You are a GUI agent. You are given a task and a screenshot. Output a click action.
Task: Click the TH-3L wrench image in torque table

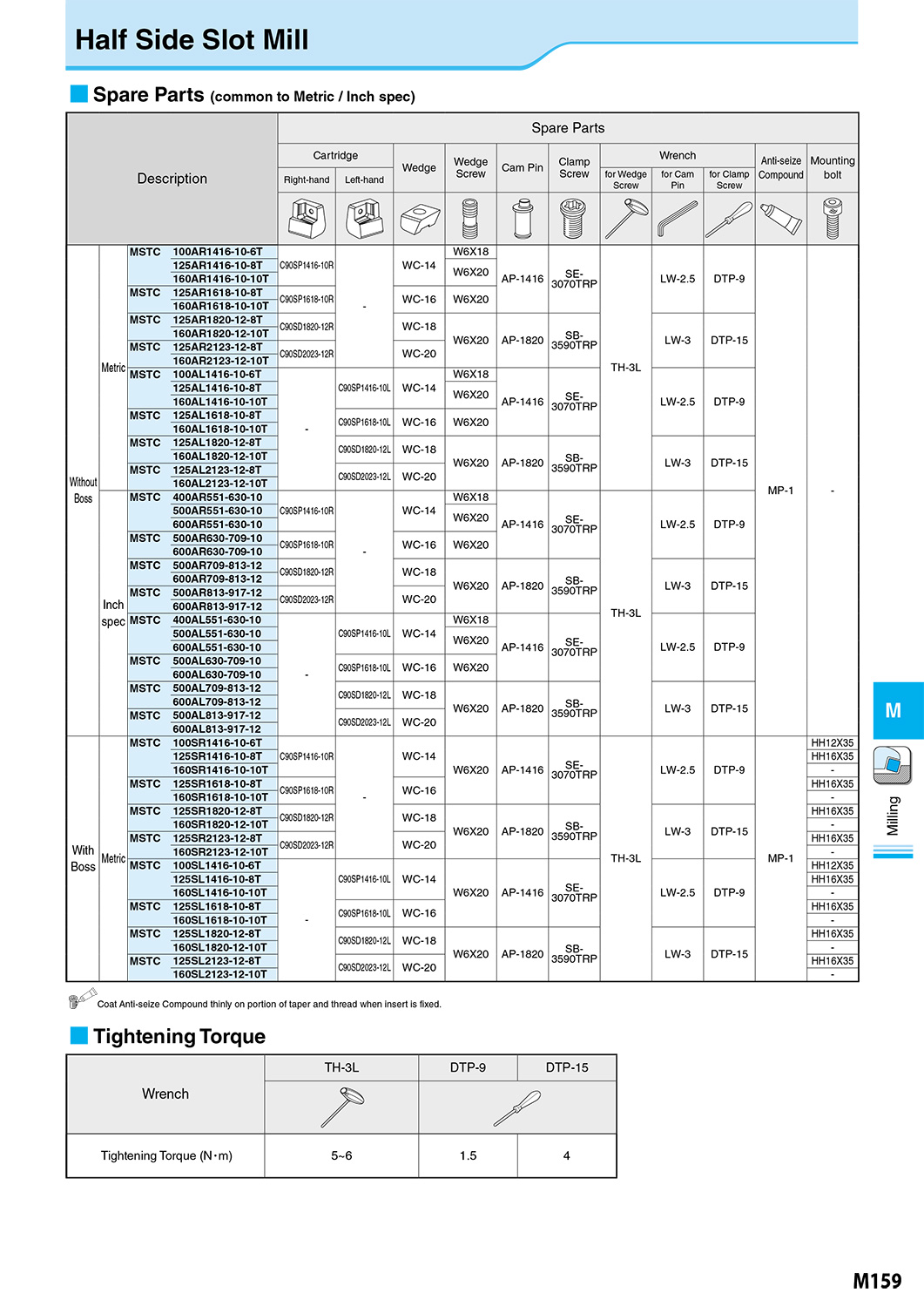342,1107
